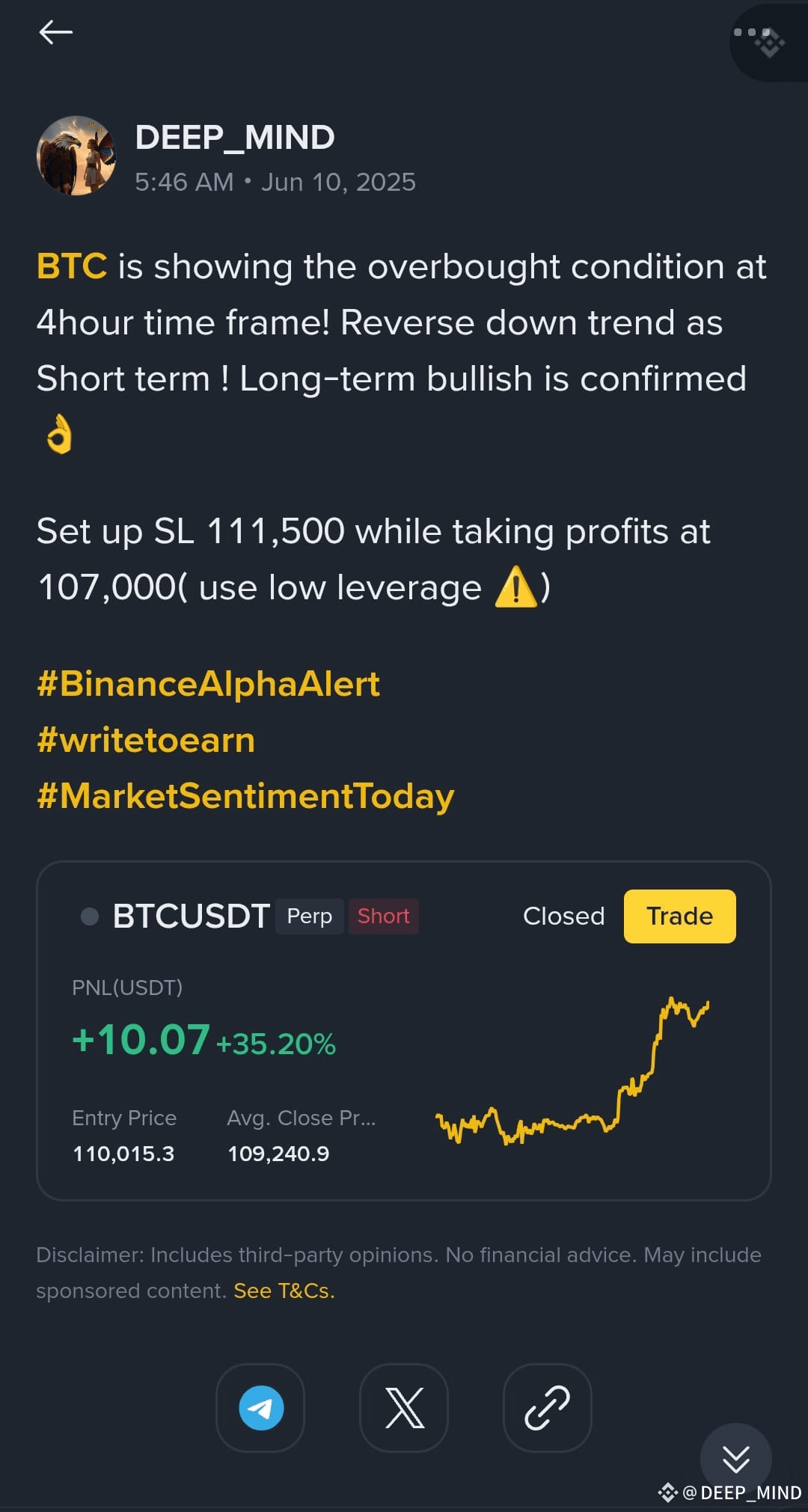Copy post link with chain icon
Image resolution: width=808 pixels, height=1512 pixels.
click(548, 1407)
